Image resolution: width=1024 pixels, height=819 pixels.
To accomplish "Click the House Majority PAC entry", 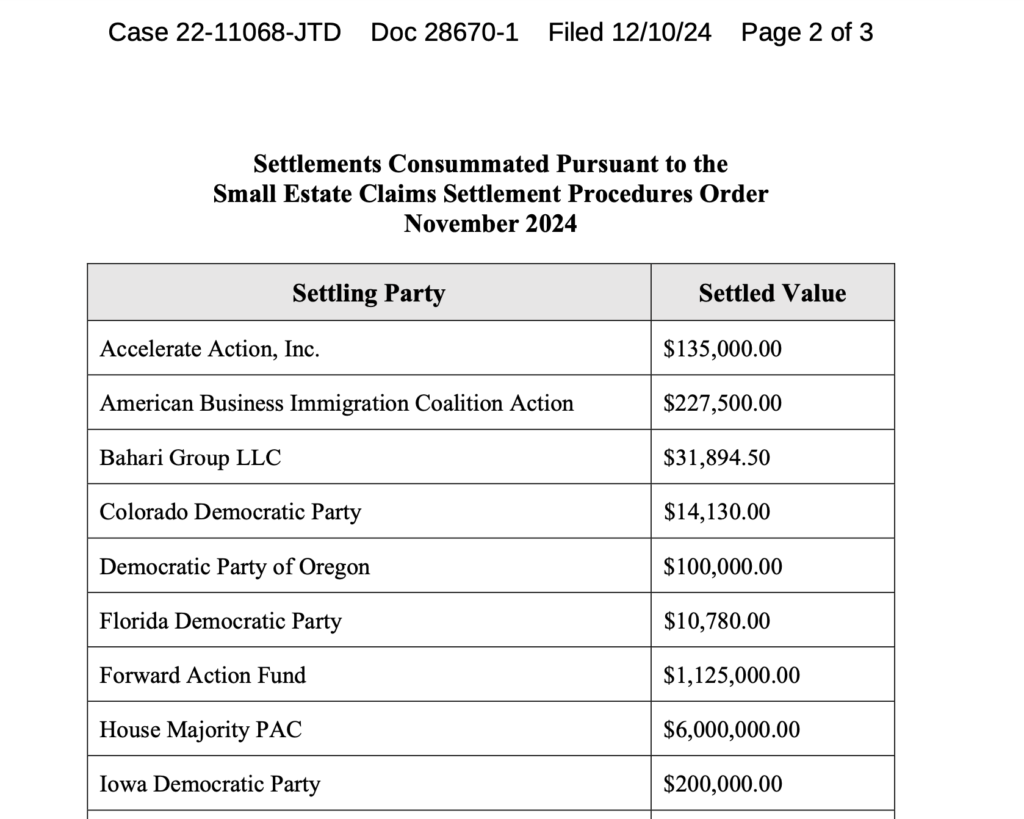I will click(200, 730).
